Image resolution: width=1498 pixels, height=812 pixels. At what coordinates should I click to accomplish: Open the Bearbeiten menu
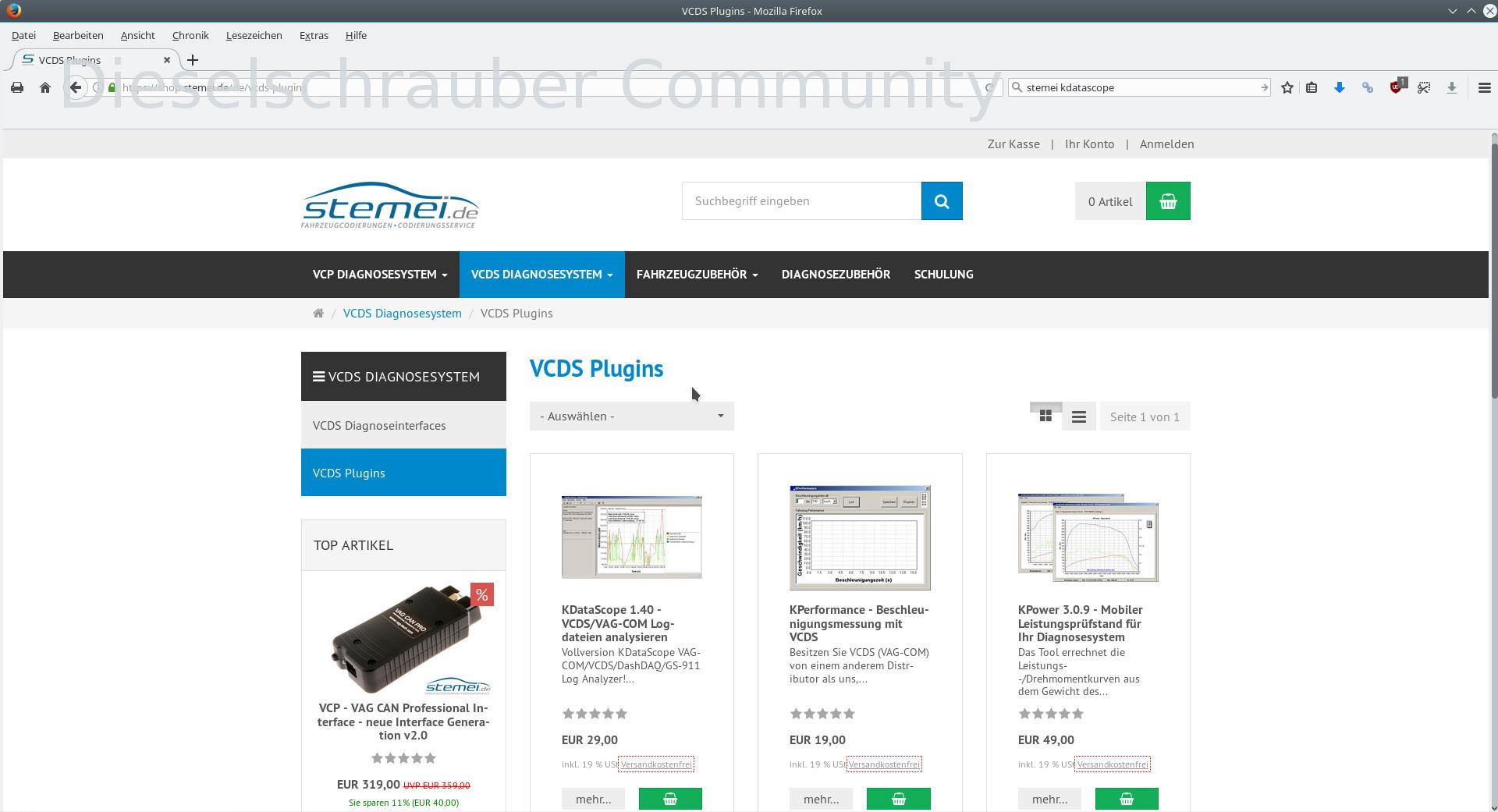pyautogui.click(x=78, y=35)
